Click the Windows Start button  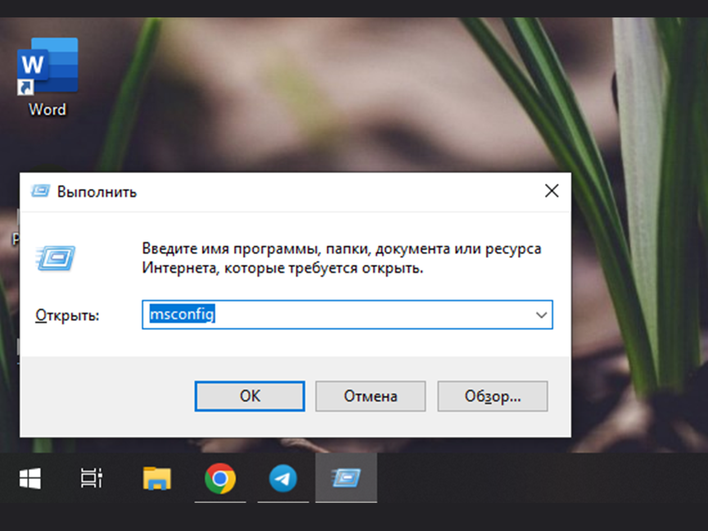30,478
